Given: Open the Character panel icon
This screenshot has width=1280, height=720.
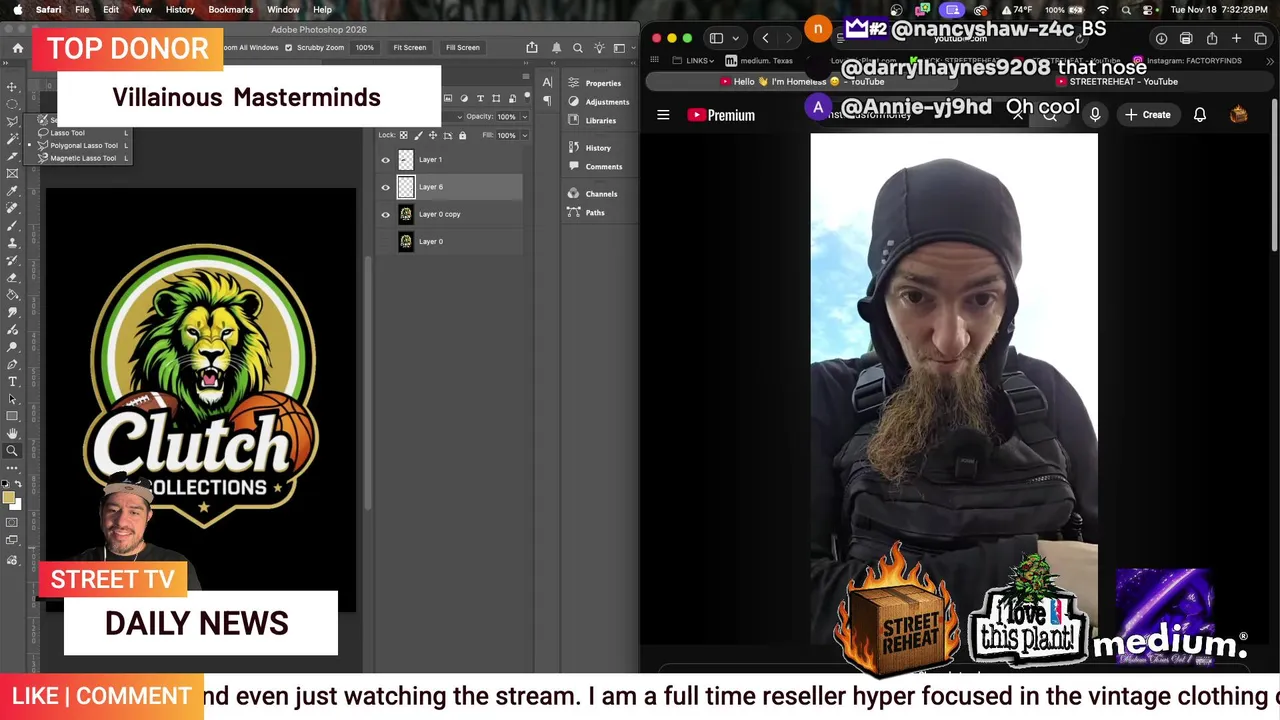Looking at the screenshot, I should point(547,83).
